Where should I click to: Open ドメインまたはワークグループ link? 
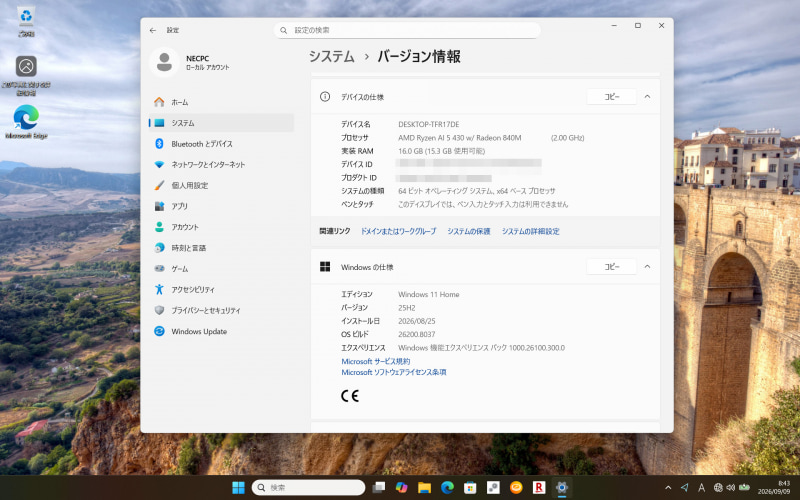coord(398,231)
